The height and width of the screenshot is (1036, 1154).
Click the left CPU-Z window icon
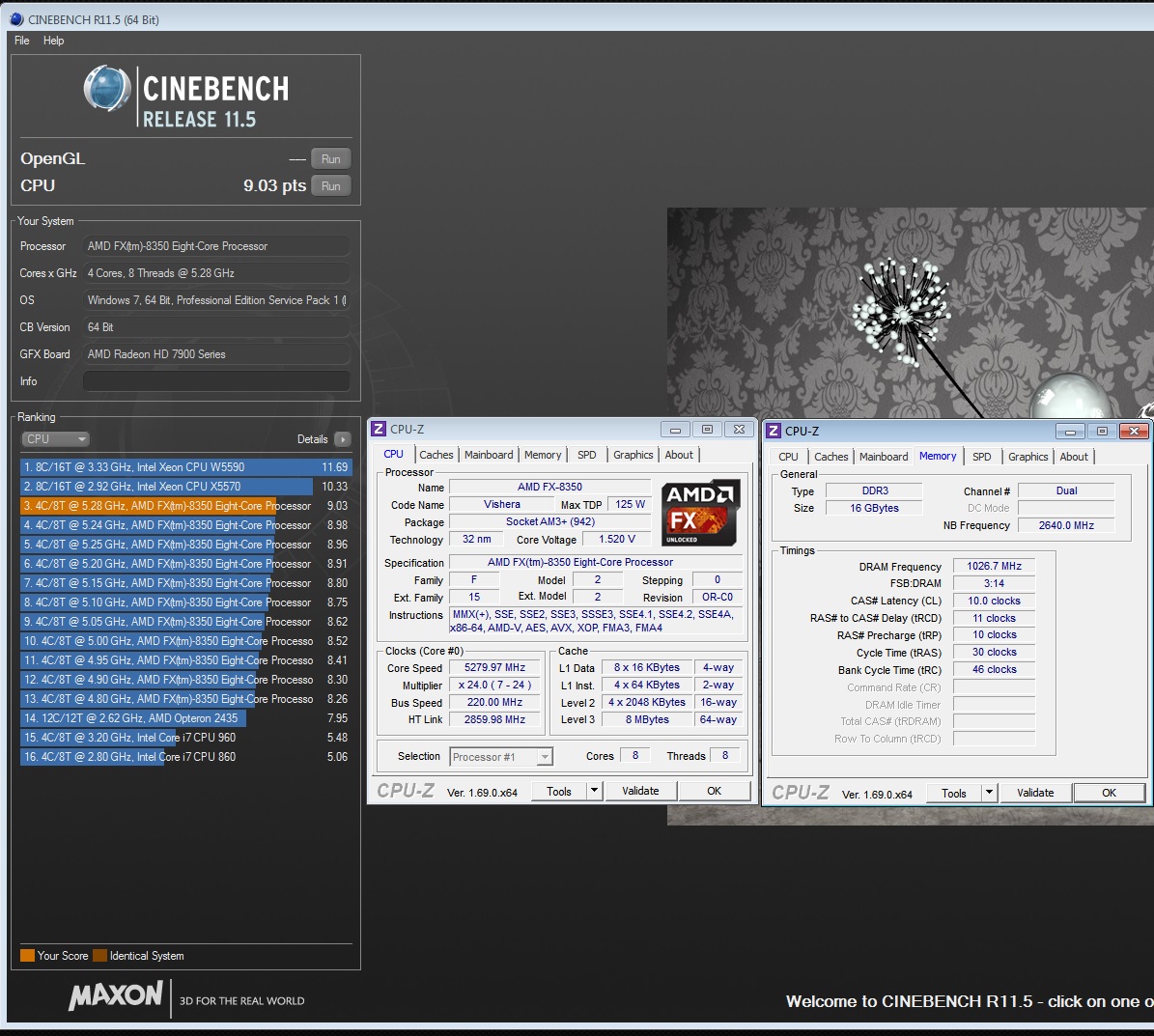379,429
